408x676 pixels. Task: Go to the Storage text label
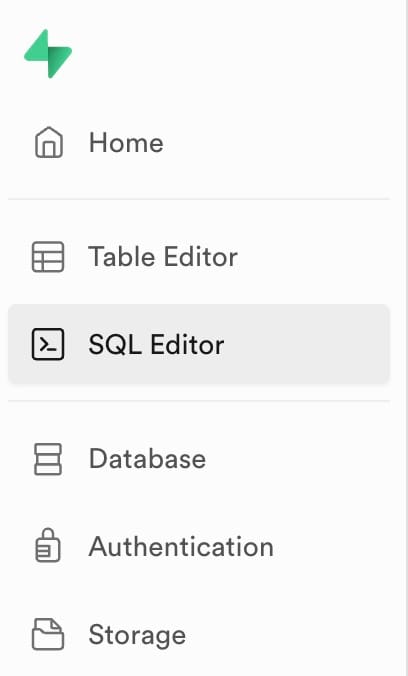[137, 635]
